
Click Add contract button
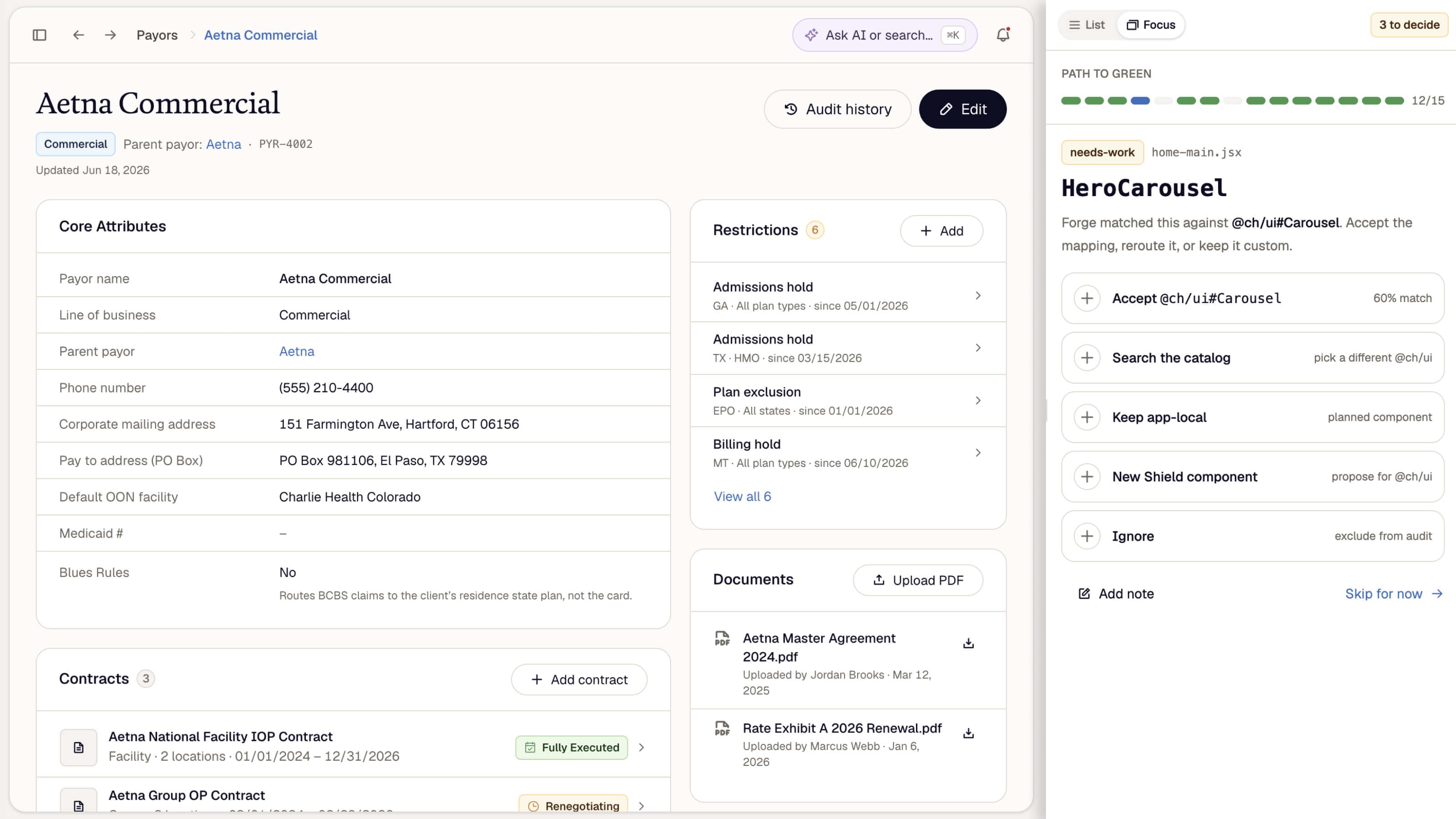(x=579, y=679)
